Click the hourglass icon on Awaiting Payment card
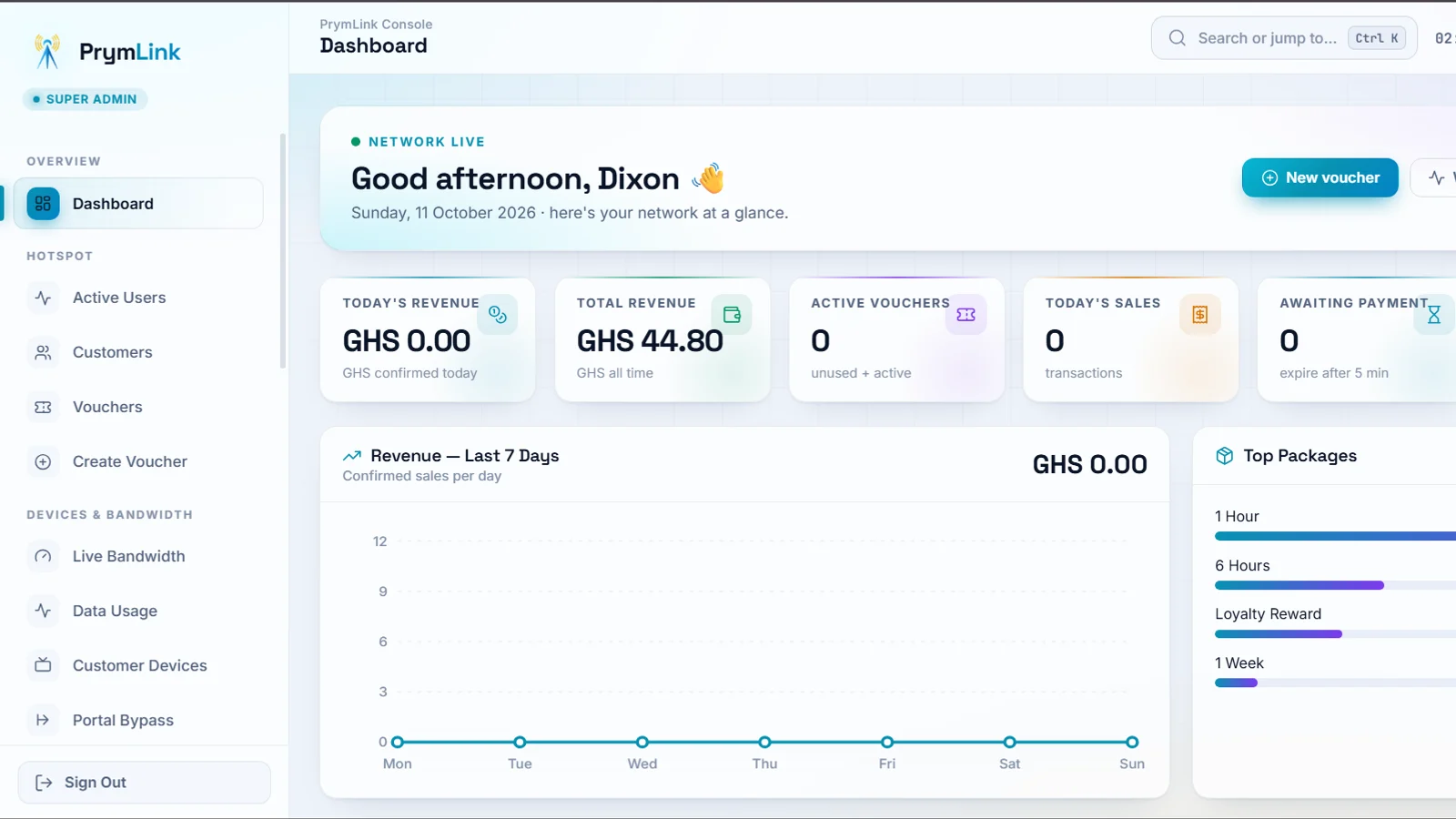 pyautogui.click(x=1434, y=315)
